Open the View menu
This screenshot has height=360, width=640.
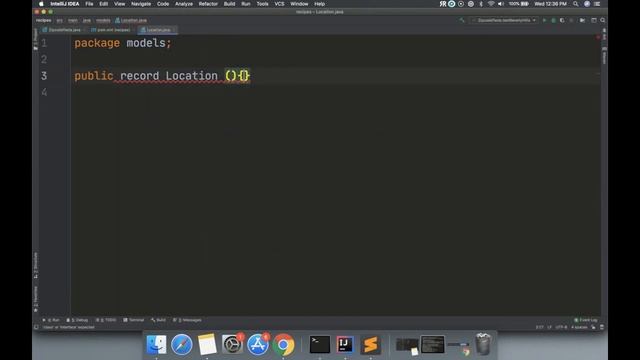pyautogui.click(x=119, y=4)
